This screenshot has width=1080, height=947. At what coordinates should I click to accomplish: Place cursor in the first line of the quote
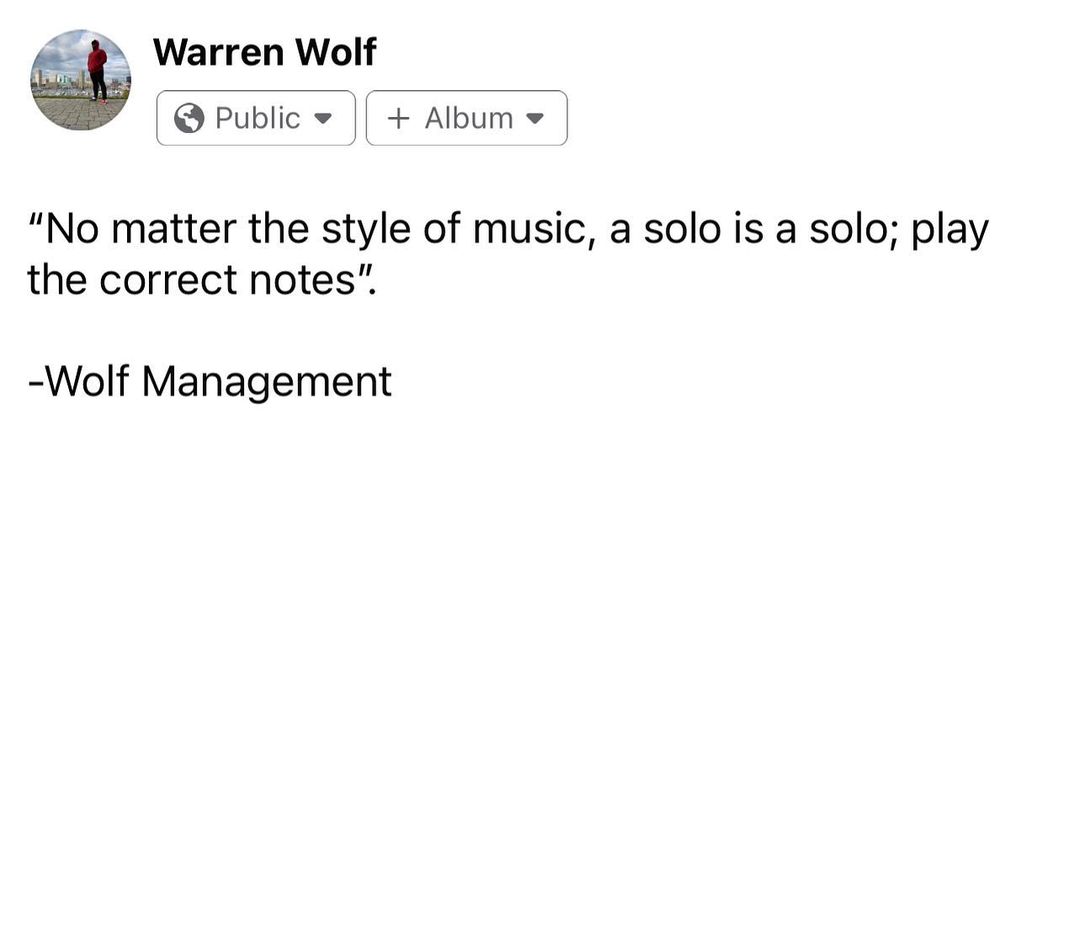point(507,229)
